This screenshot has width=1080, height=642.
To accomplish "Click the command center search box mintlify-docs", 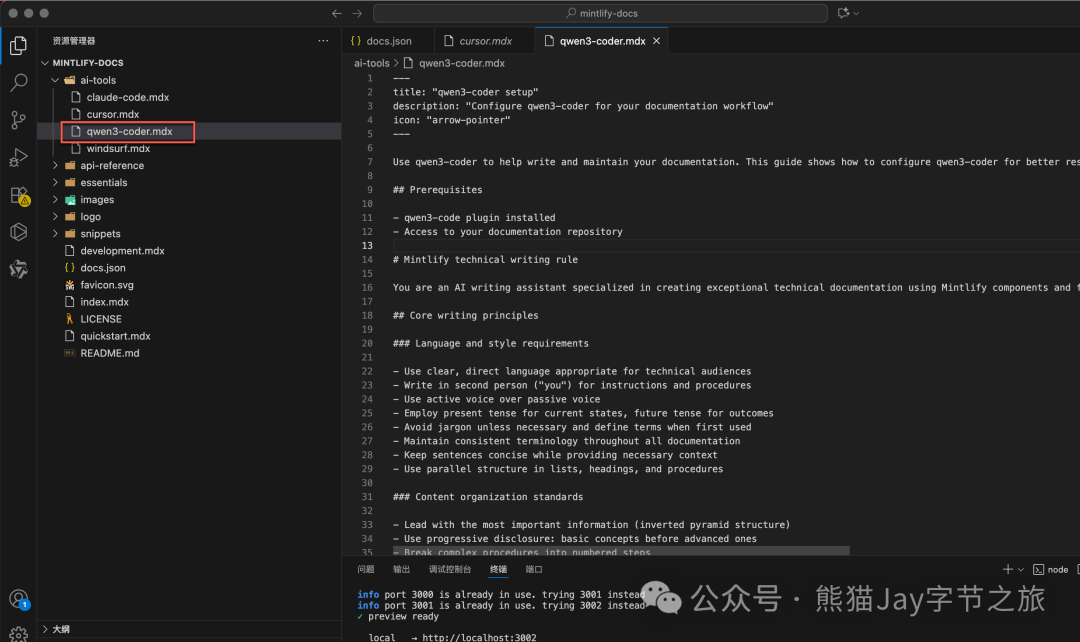I will click(601, 13).
